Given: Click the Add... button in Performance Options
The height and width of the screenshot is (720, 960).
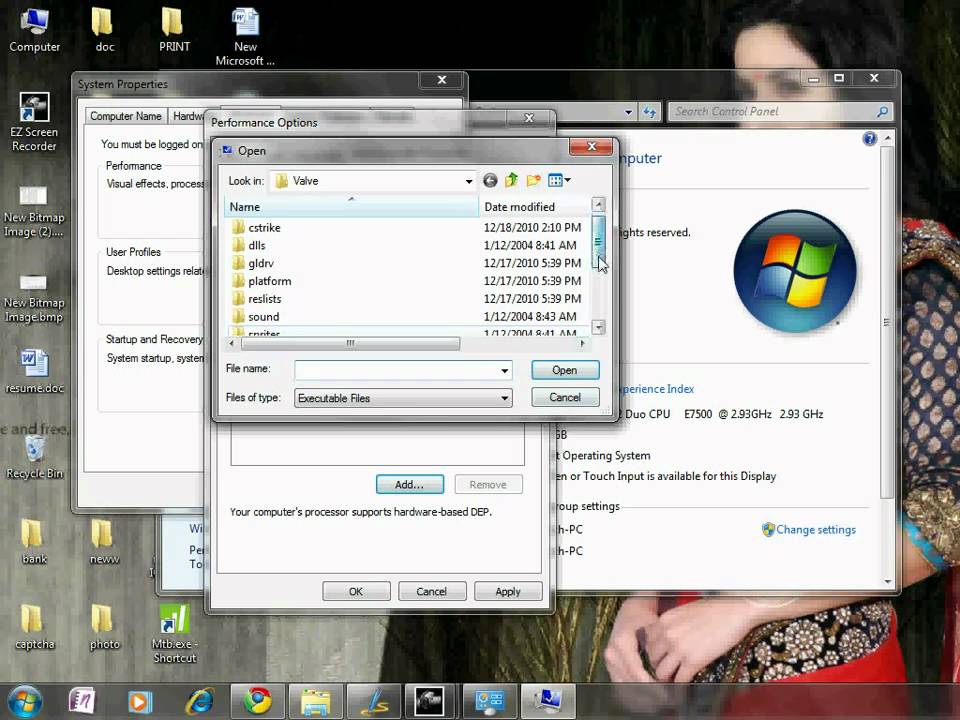Looking at the screenshot, I should pos(410,484).
